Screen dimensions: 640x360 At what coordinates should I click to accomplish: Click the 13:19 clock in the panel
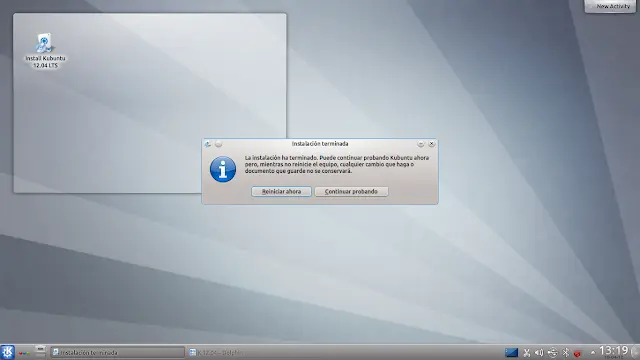coord(613,352)
